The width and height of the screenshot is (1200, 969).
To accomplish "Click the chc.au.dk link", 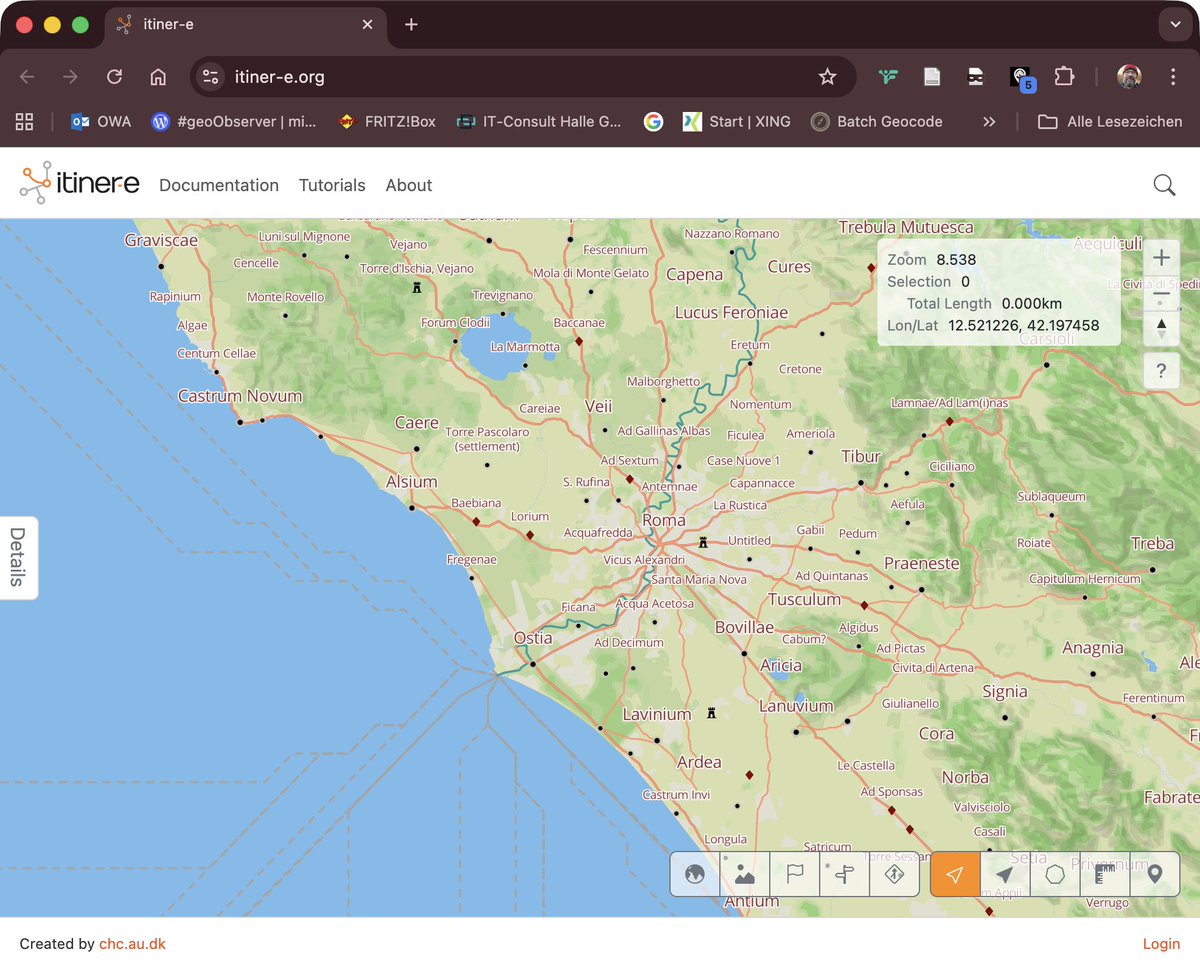I will (130, 943).
